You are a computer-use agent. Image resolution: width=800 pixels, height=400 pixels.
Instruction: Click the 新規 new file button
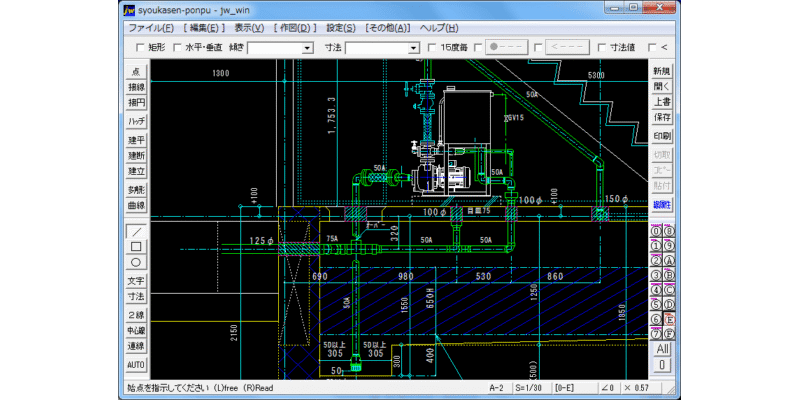662,71
